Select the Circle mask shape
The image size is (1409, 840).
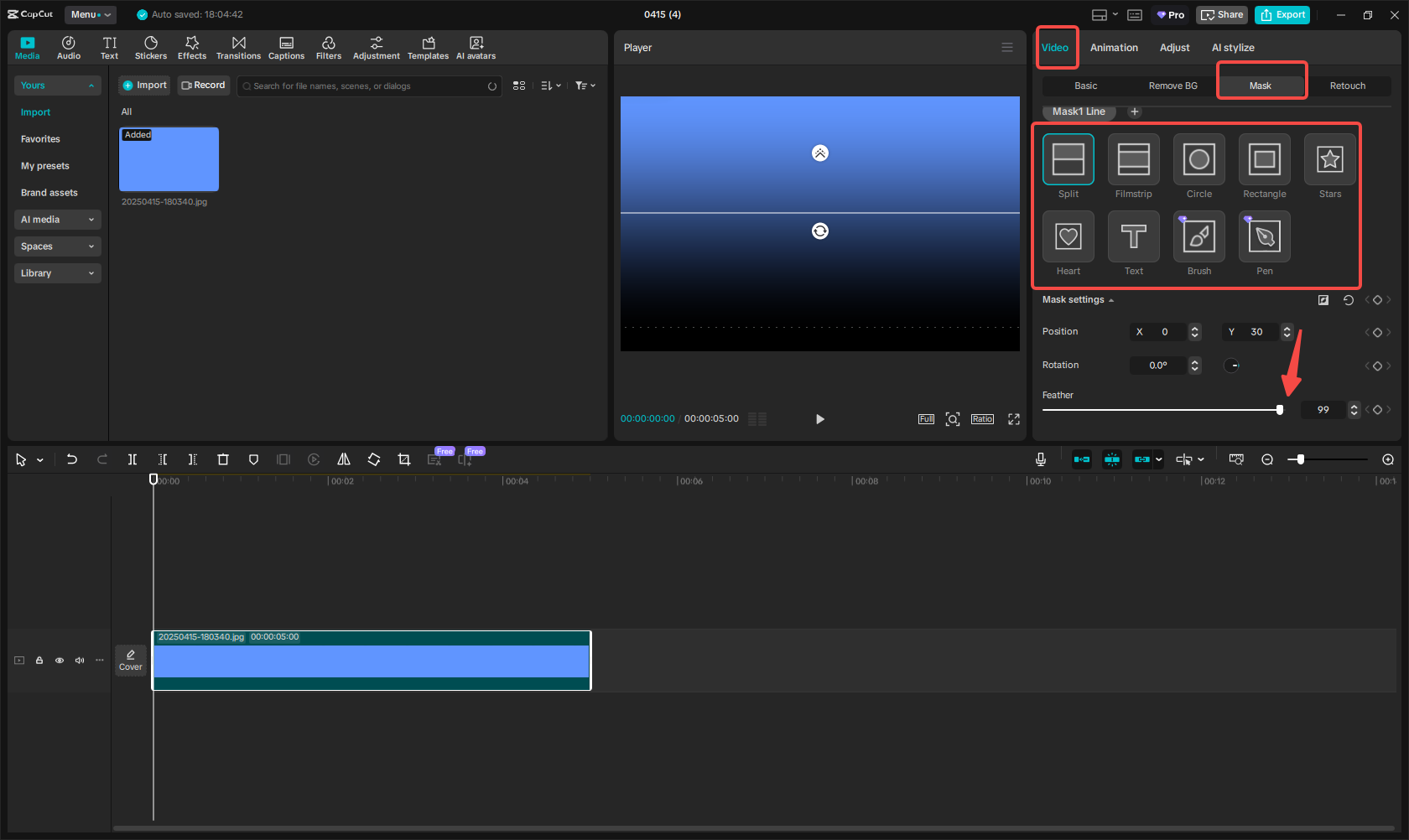(1198, 159)
